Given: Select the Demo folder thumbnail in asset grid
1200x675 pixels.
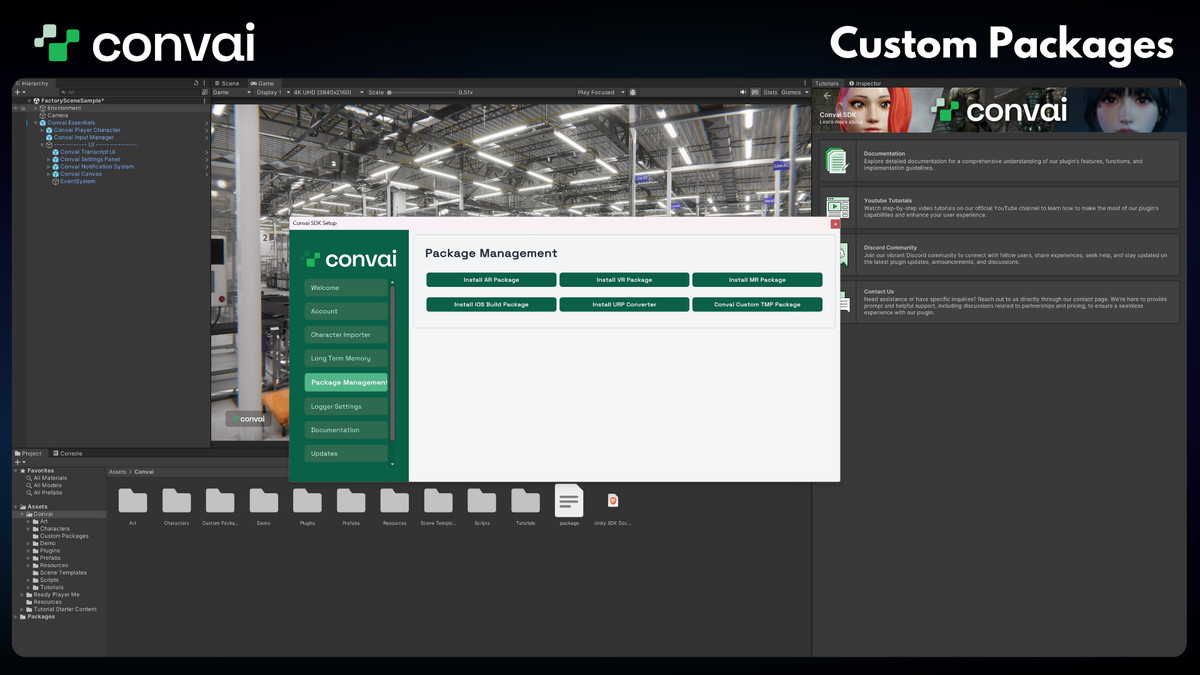Looking at the screenshot, I should click(264, 500).
